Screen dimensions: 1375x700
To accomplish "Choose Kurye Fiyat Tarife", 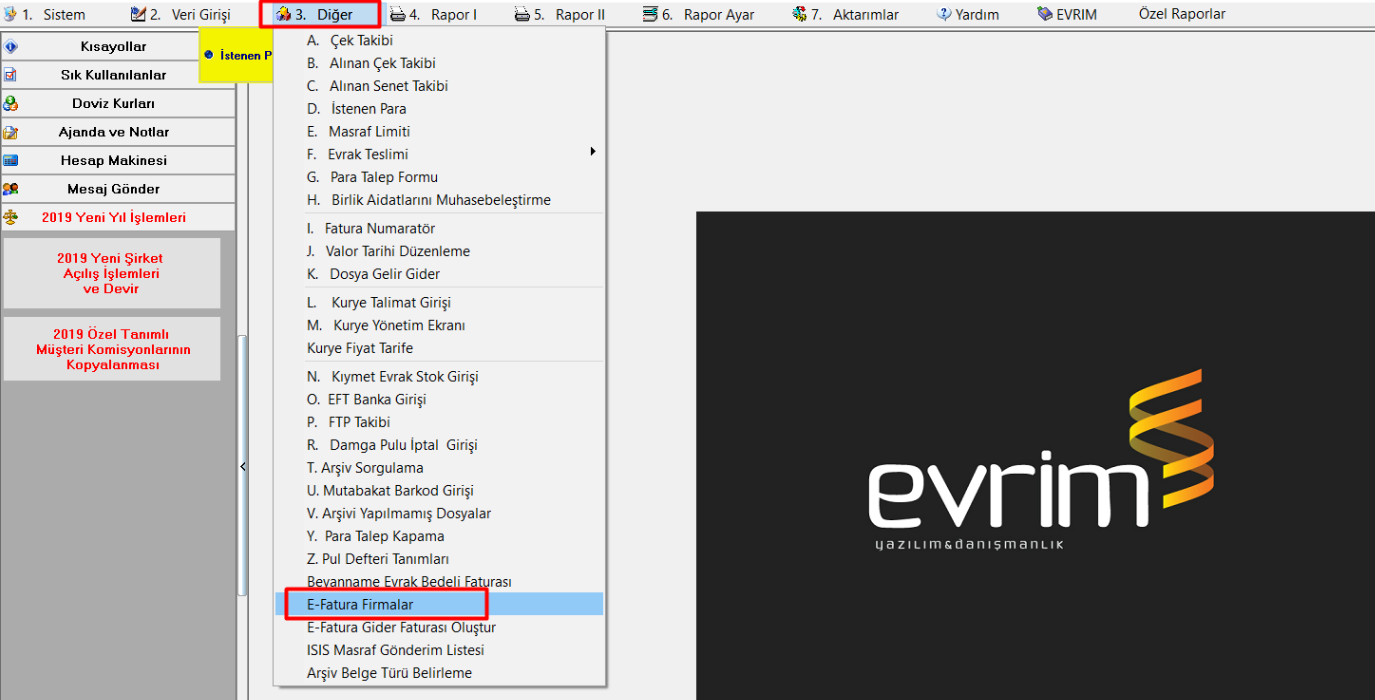I will (x=440, y=348).
